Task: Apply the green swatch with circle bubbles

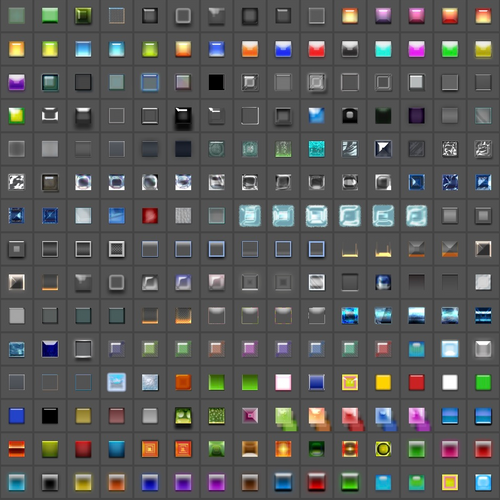Action: [x=183, y=416]
